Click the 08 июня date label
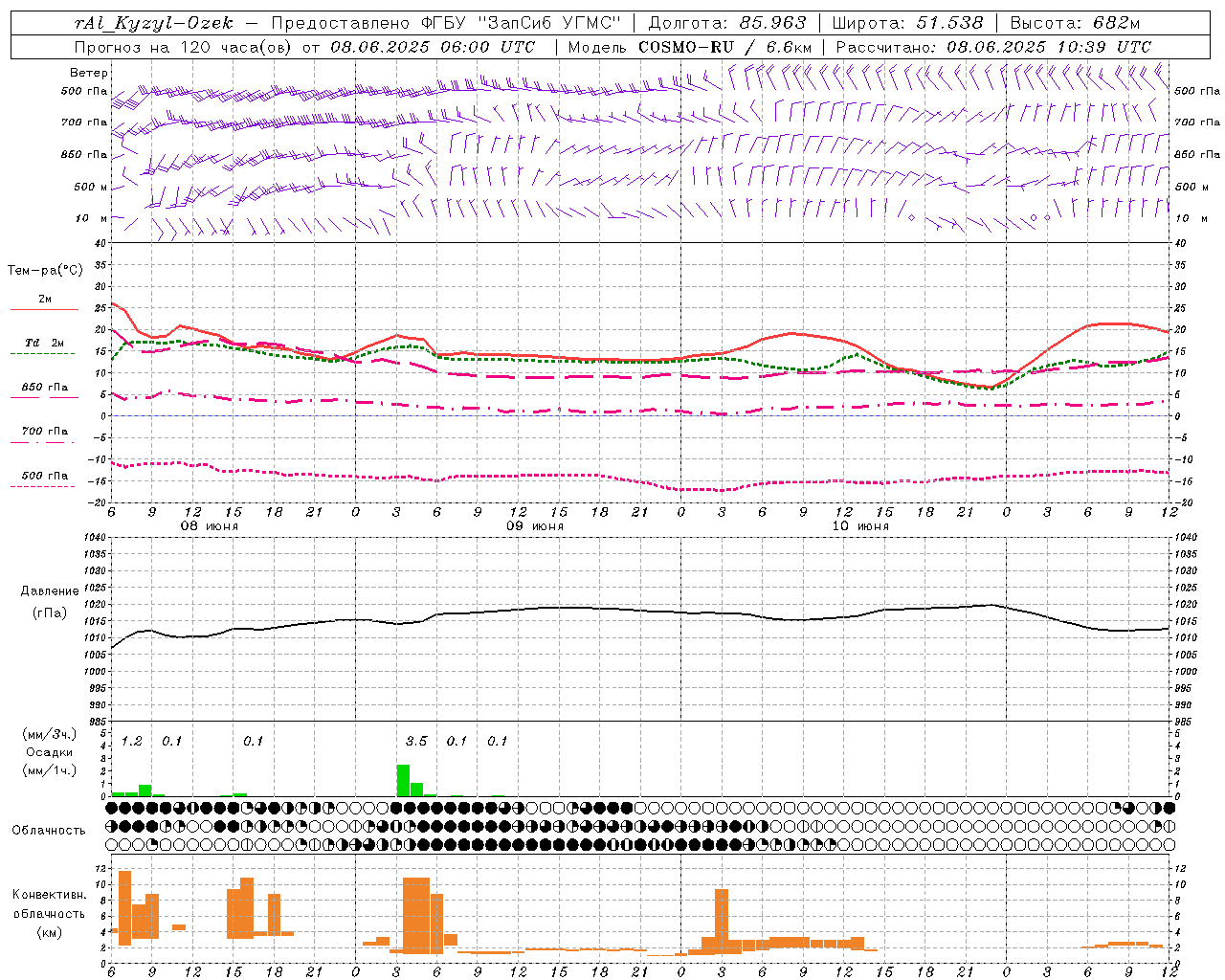Image resolution: width=1225 pixels, height=980 pixels. [210, 526]
